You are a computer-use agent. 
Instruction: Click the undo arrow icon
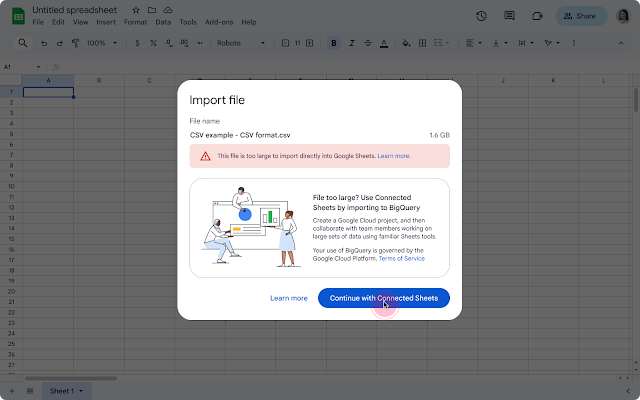43,43
